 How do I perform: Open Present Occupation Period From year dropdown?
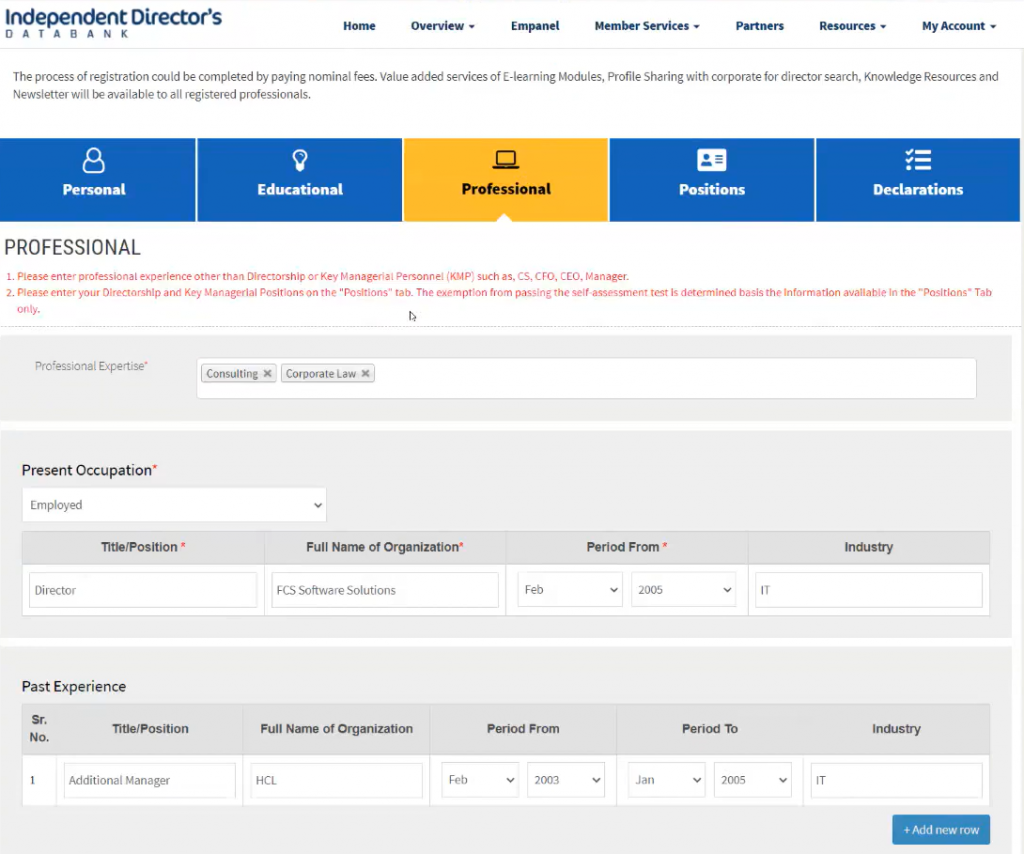click(x=683, y=590)
